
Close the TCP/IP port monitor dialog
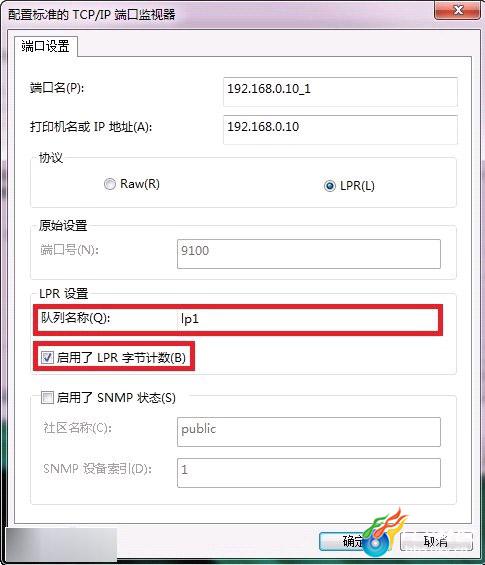click(x=458, y=10)
